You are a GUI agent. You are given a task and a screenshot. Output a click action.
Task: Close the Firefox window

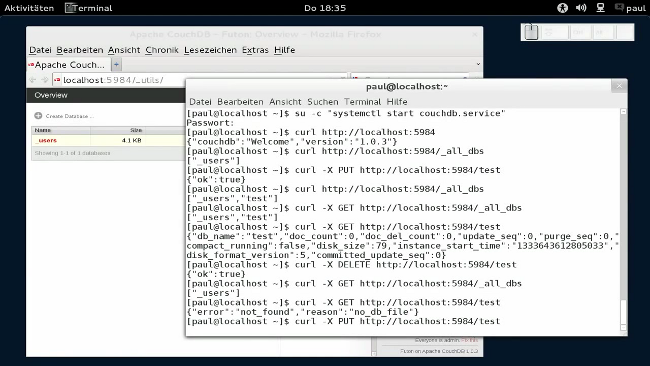[x=475, y=35]
